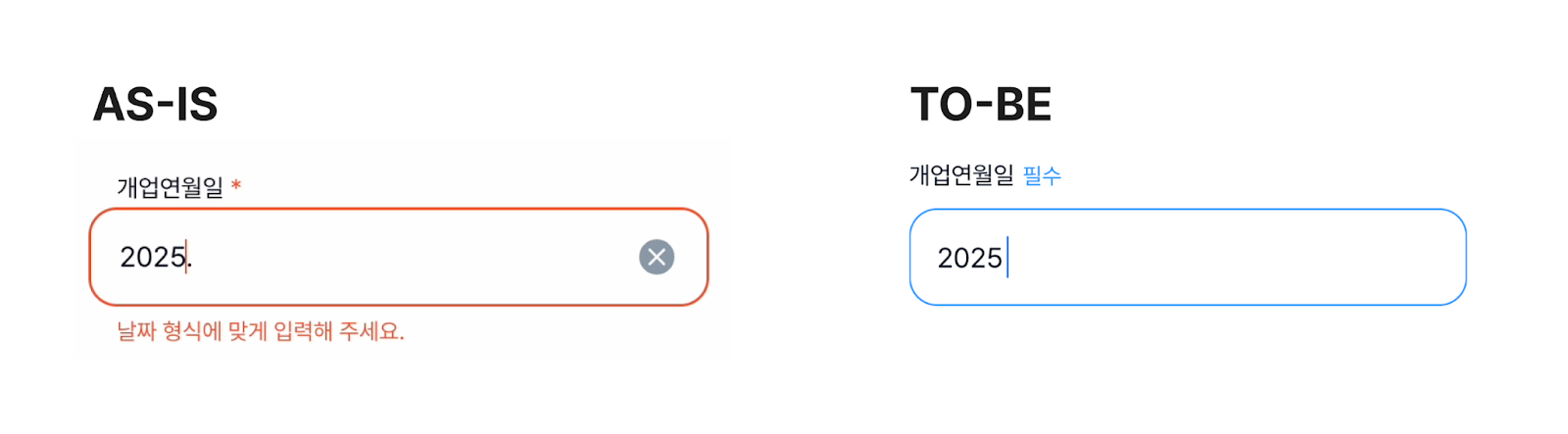The image size is (1568, 434).
Task: Click the 개업연월일 label under AS-IS
Action: click(171, 186)
